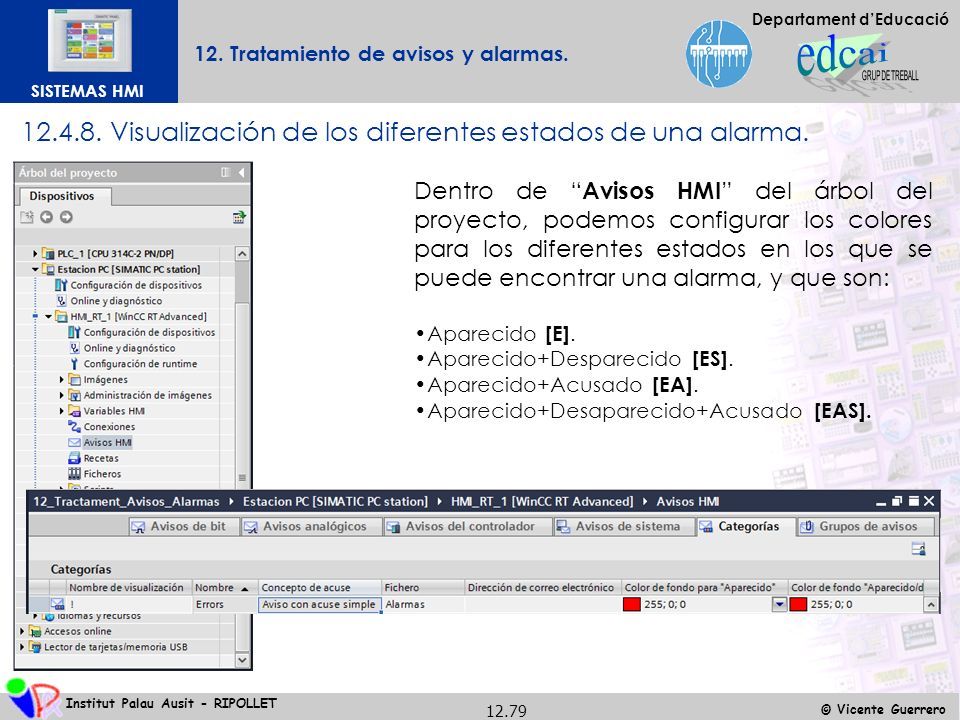This screenshot has width=960, height=720.
Task: Collapse the project tree panel with the arrow icon
Action: click(242, 173)
